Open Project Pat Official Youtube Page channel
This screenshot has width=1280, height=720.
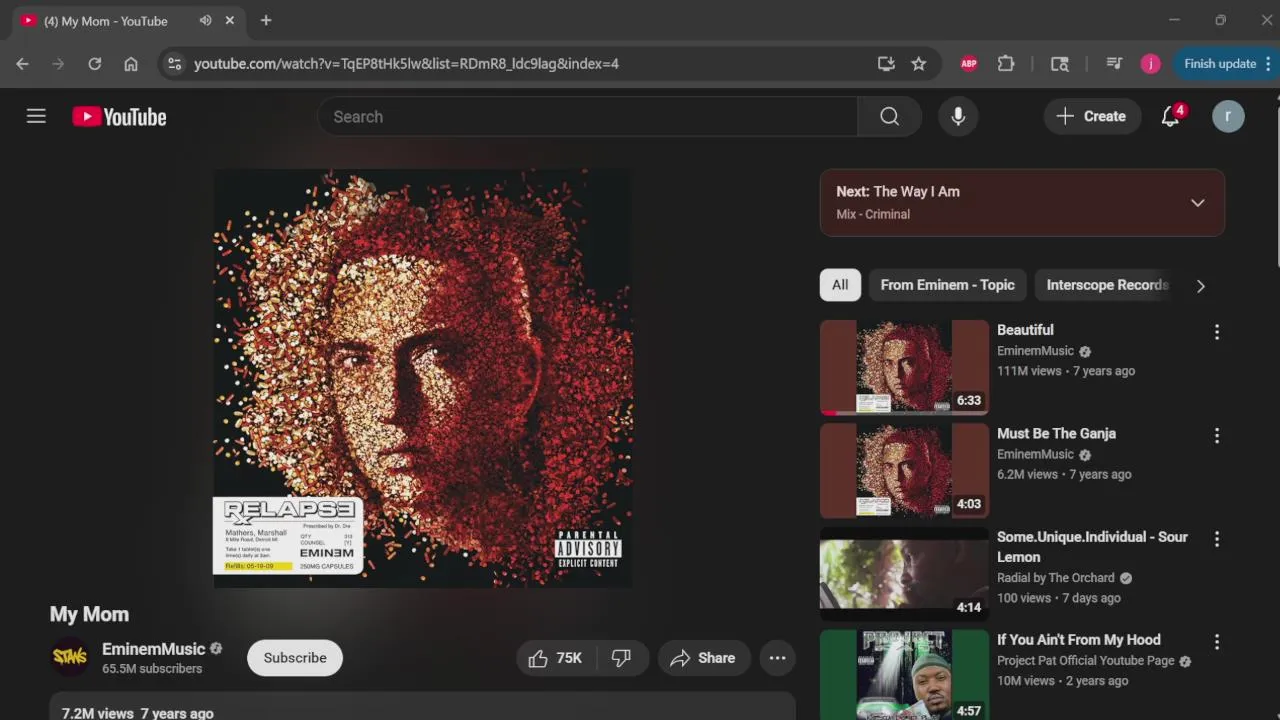tap(1085, 661)
